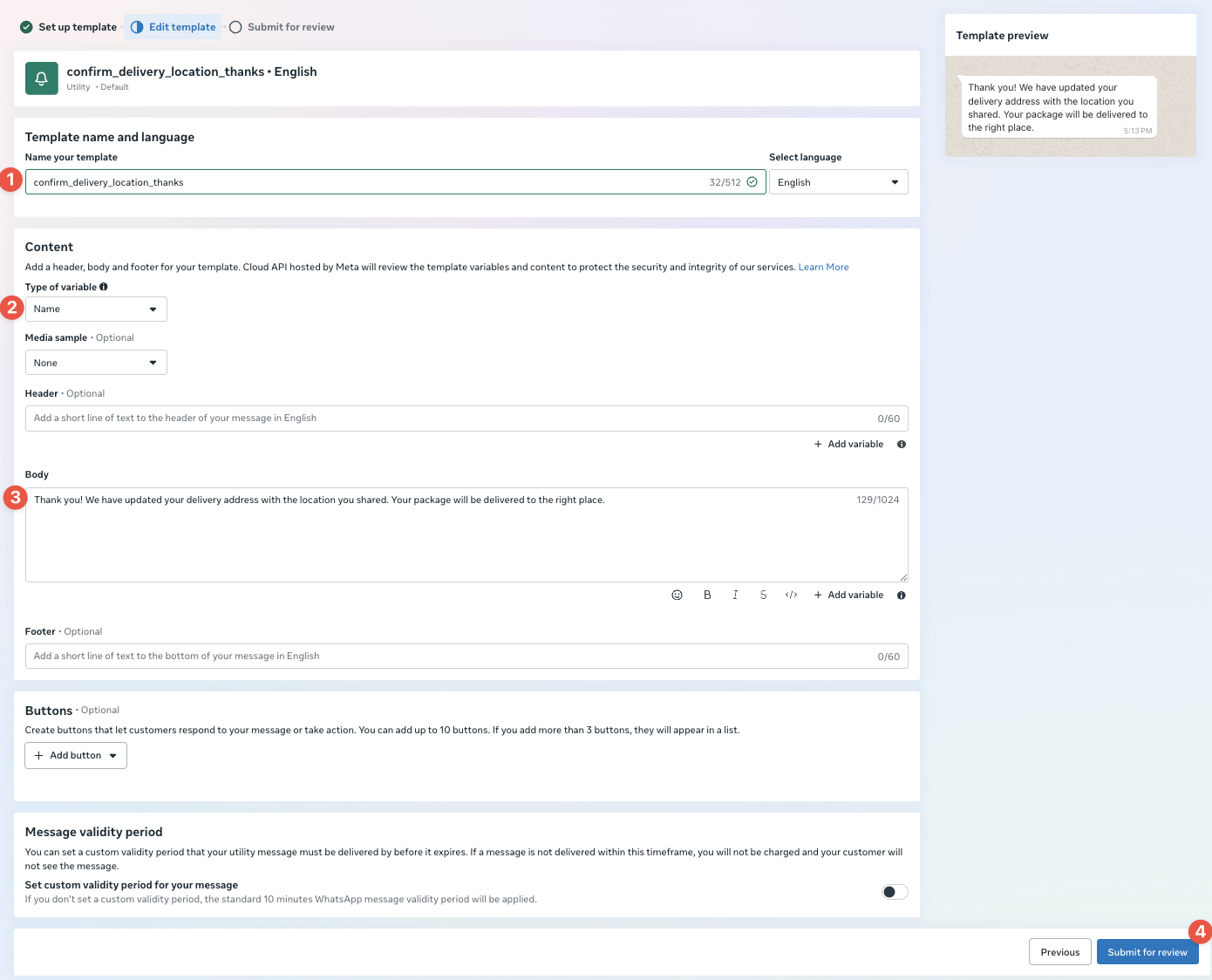Viewport: 1212px width, 980px height.
Task: Add variable to the body
Action: point(848,595)
